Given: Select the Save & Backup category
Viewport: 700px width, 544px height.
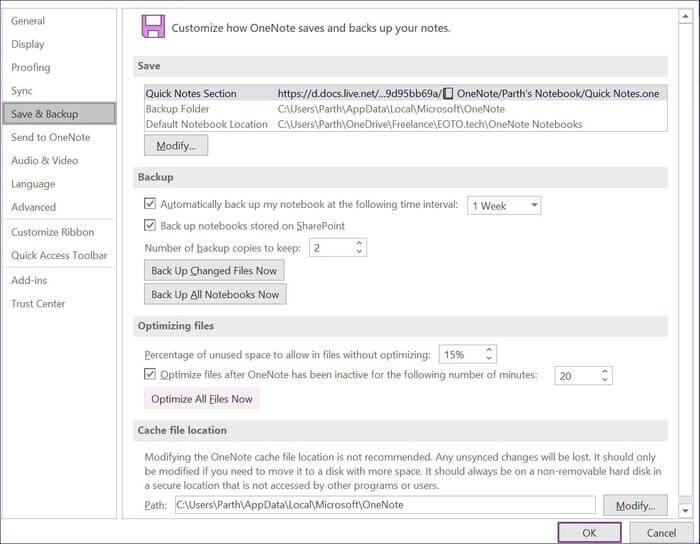Looking at the screenshot, I should (59, 114).
